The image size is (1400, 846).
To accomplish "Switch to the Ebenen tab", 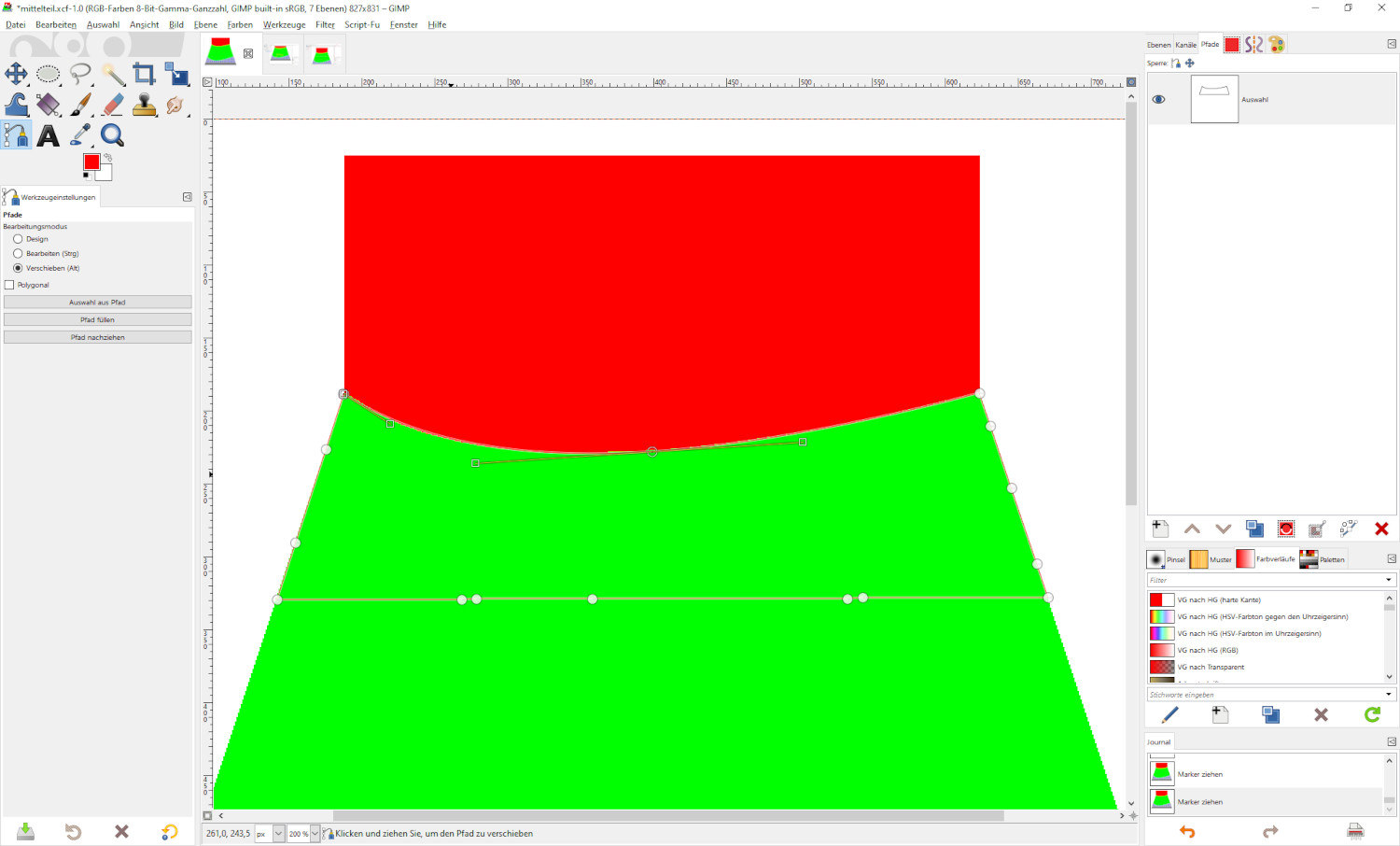I will (1158, 45).
